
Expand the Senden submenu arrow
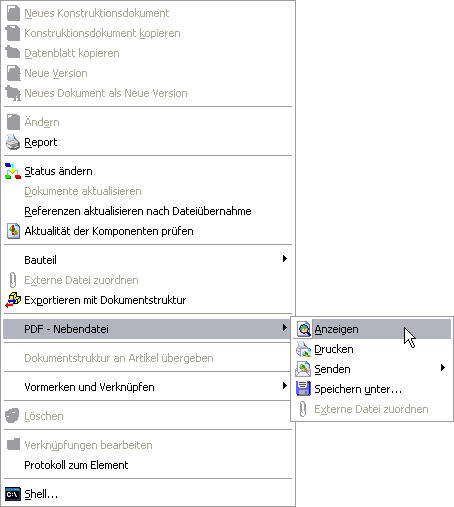[x=442, y=368]
